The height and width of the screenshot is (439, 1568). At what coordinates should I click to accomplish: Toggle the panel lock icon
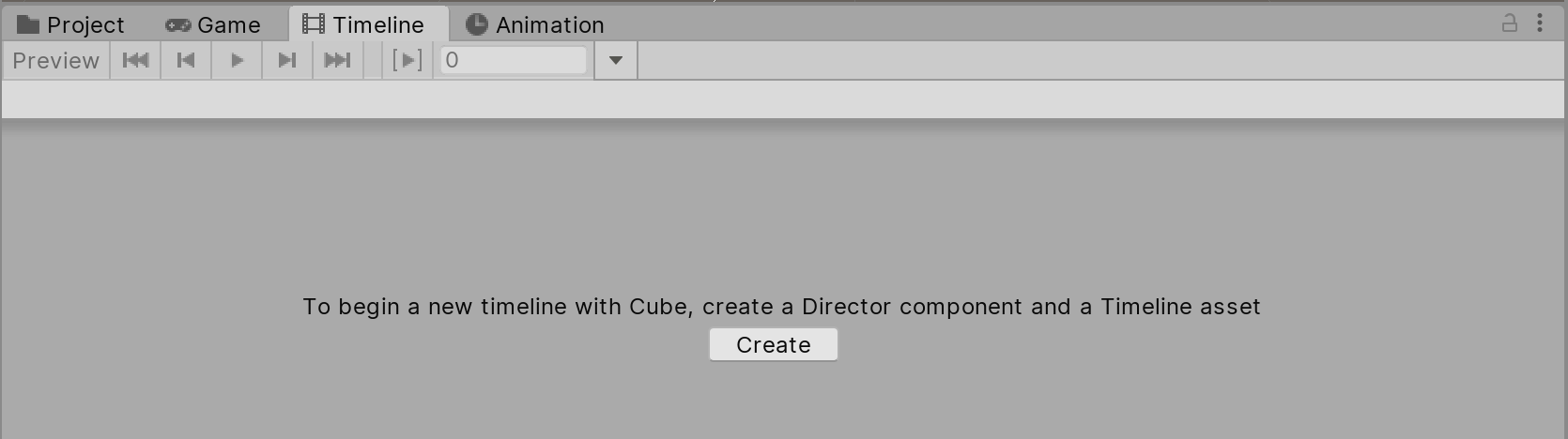(x=1510, y=23)
